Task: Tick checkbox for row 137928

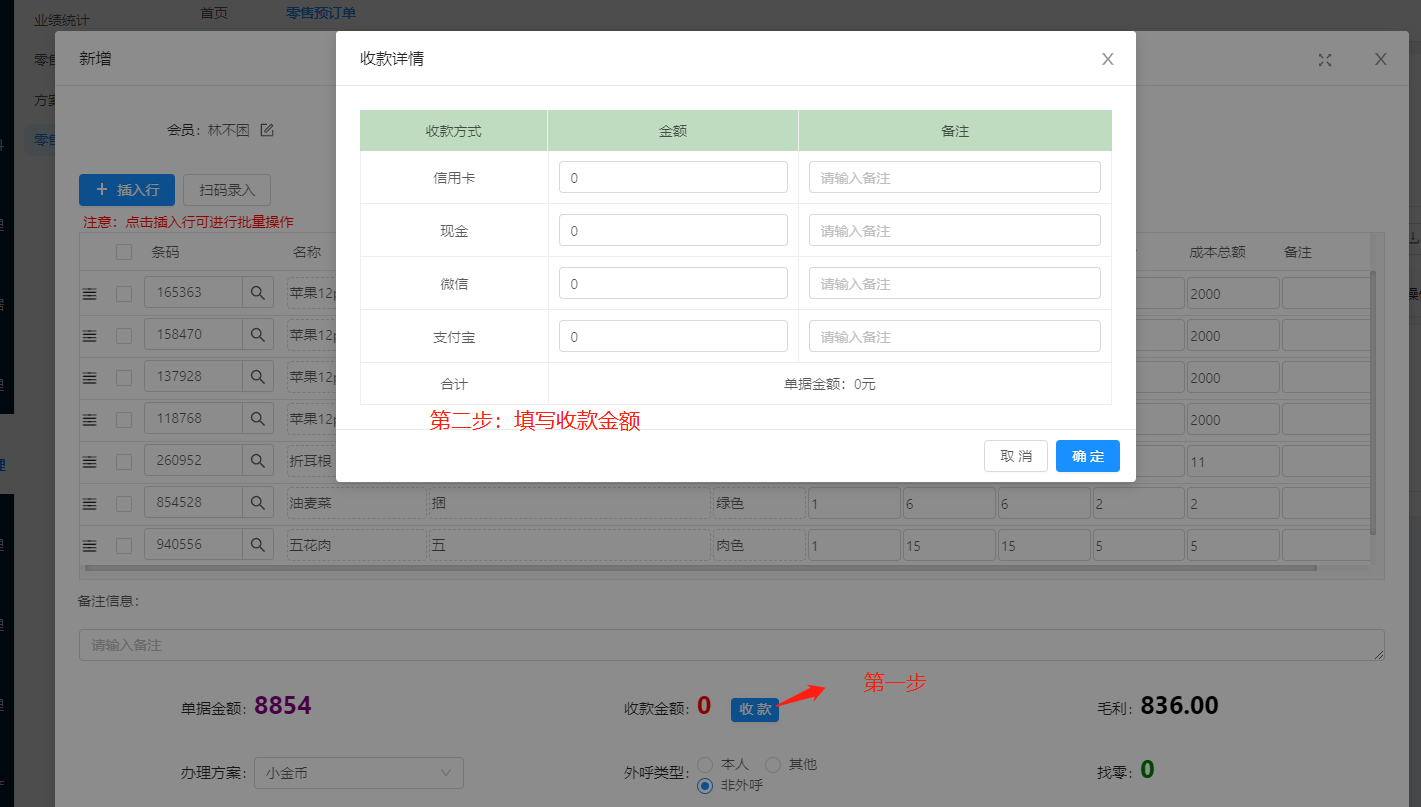Action: 124,378
